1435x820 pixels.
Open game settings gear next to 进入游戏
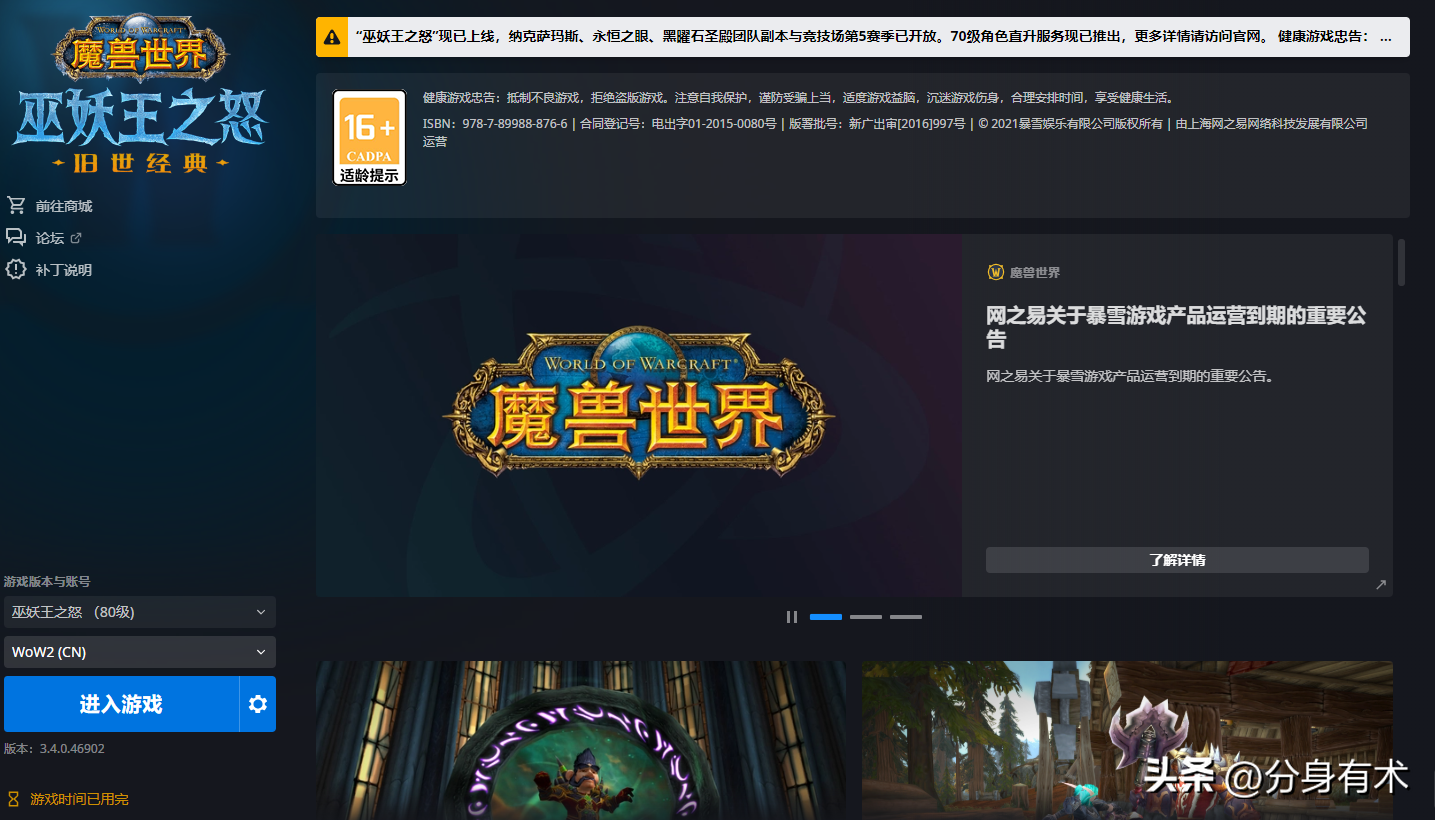pyautogui.click(x=258, y=704)
